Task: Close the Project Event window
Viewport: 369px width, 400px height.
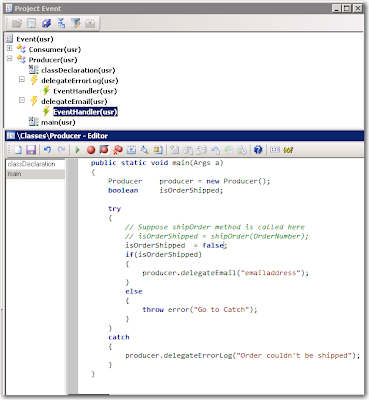Action: pyautogui.click(x=358, y=8)
